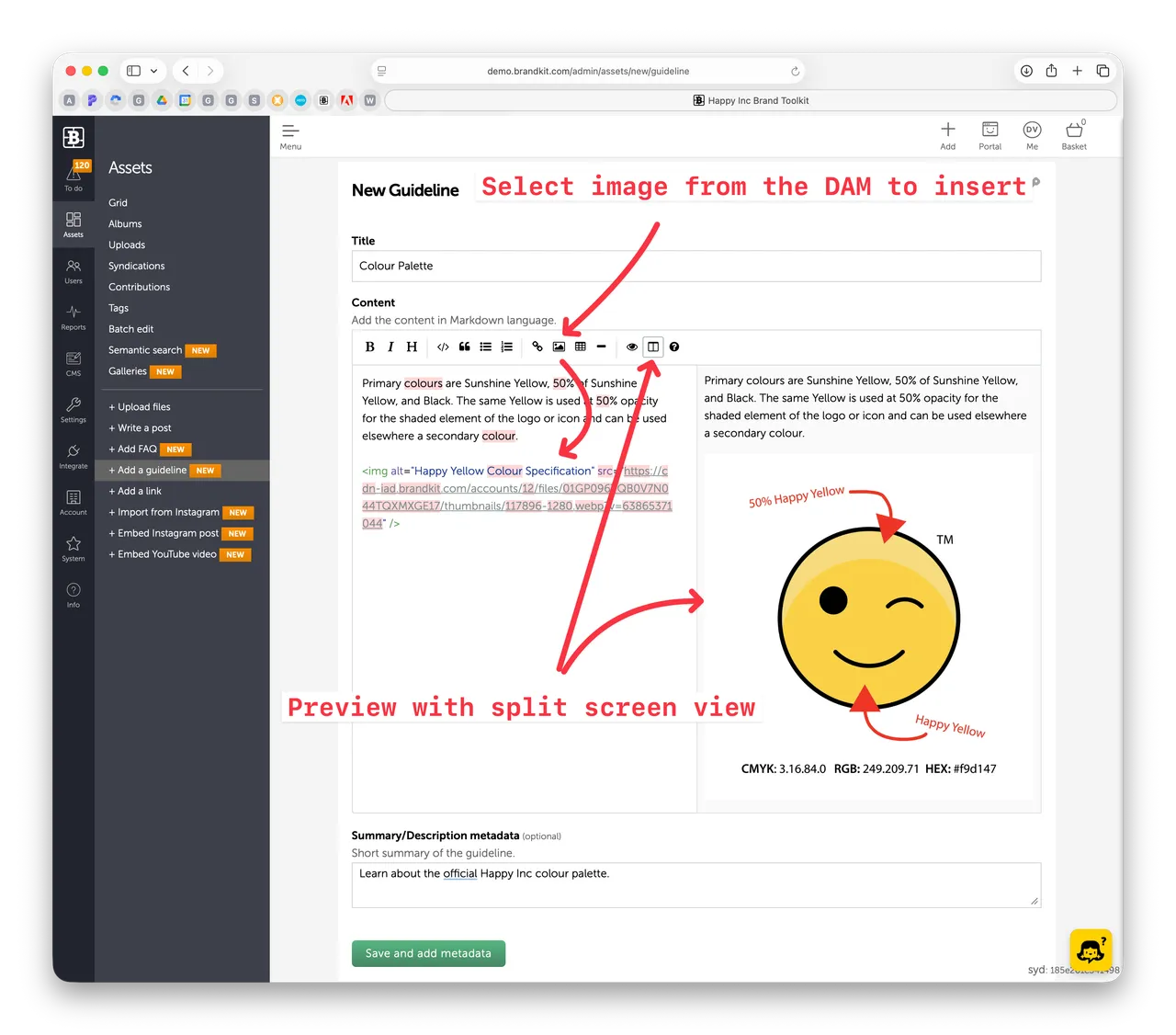Open the sidebar chevron dropdown in the browser toolbar
The width and height of the screenshot is (1176, 1035).
(153, 70)
